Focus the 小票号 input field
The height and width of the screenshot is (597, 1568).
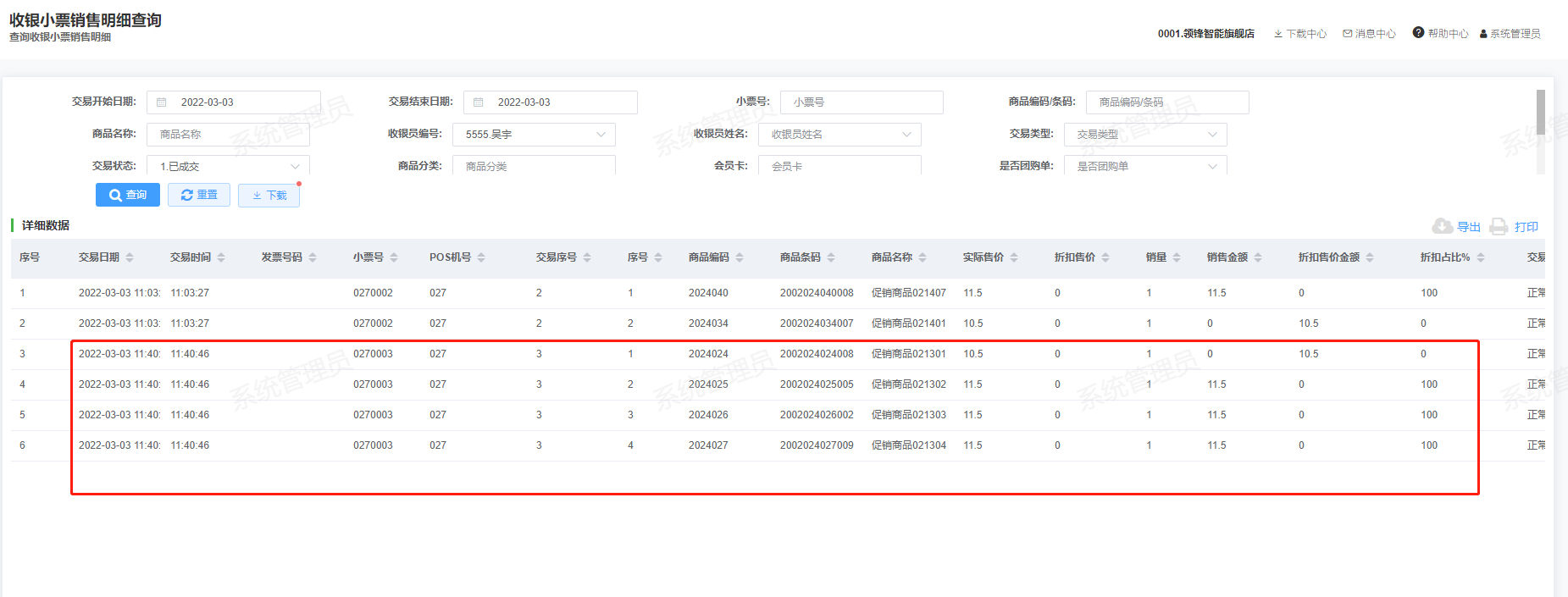(x=862, y=102)
